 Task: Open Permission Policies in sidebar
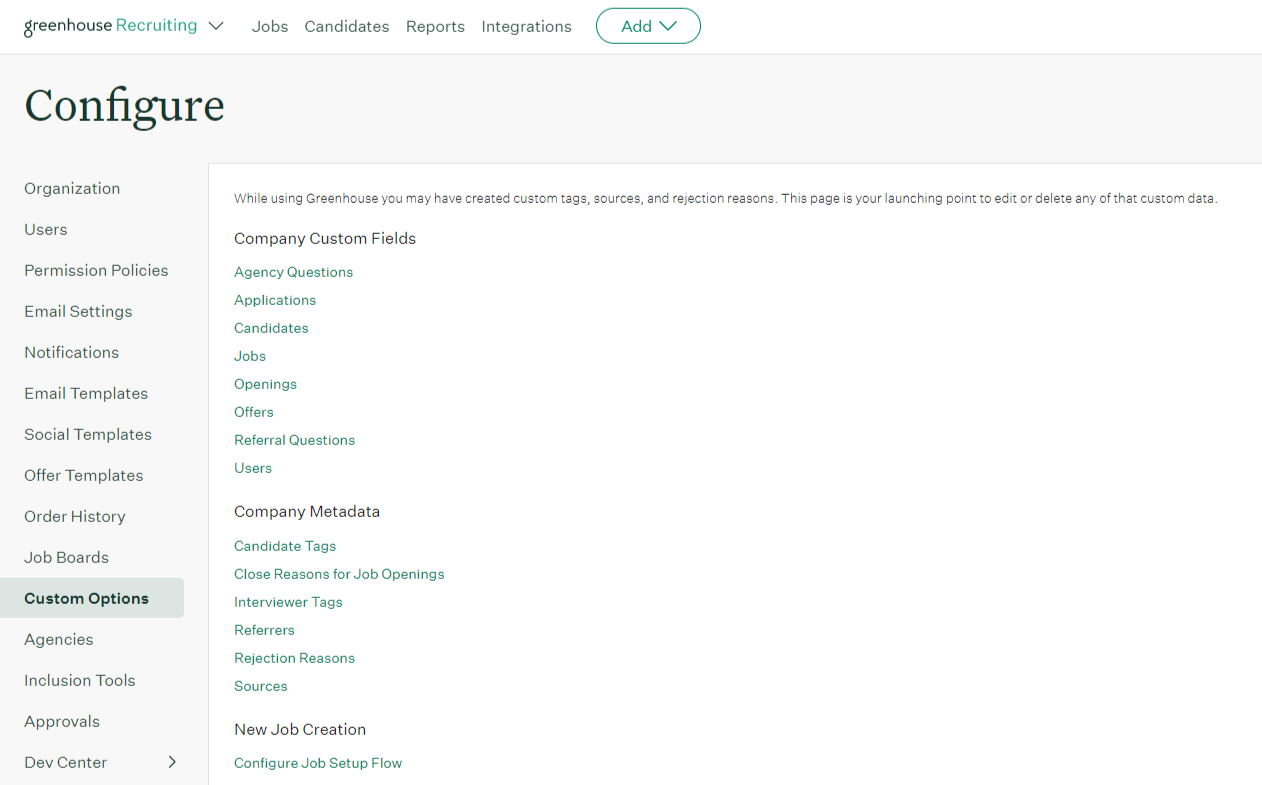tap(96, 270)
